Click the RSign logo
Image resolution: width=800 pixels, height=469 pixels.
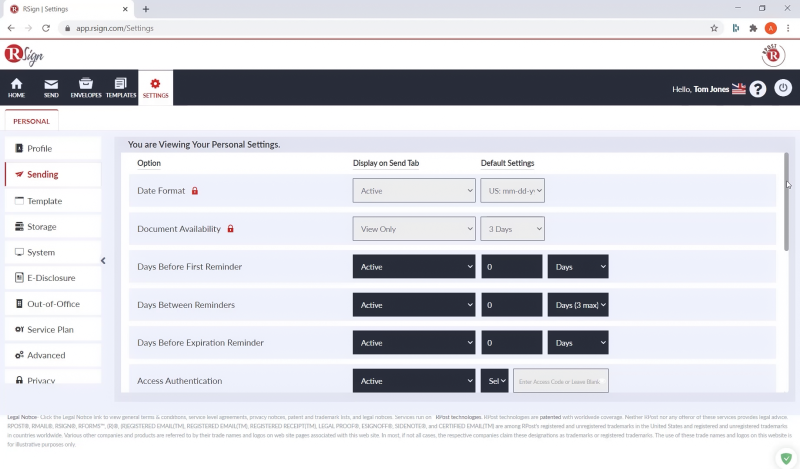[x=24, y=55]
